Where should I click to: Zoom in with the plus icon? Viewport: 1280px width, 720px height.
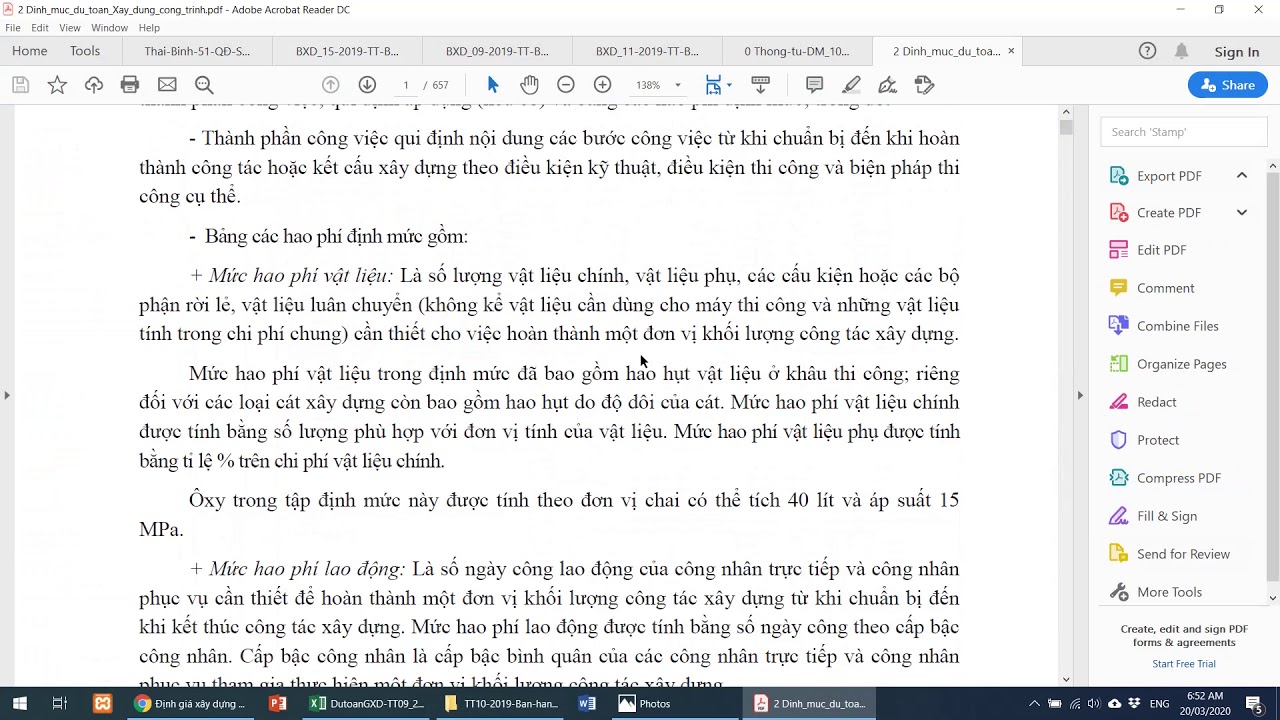603,85
